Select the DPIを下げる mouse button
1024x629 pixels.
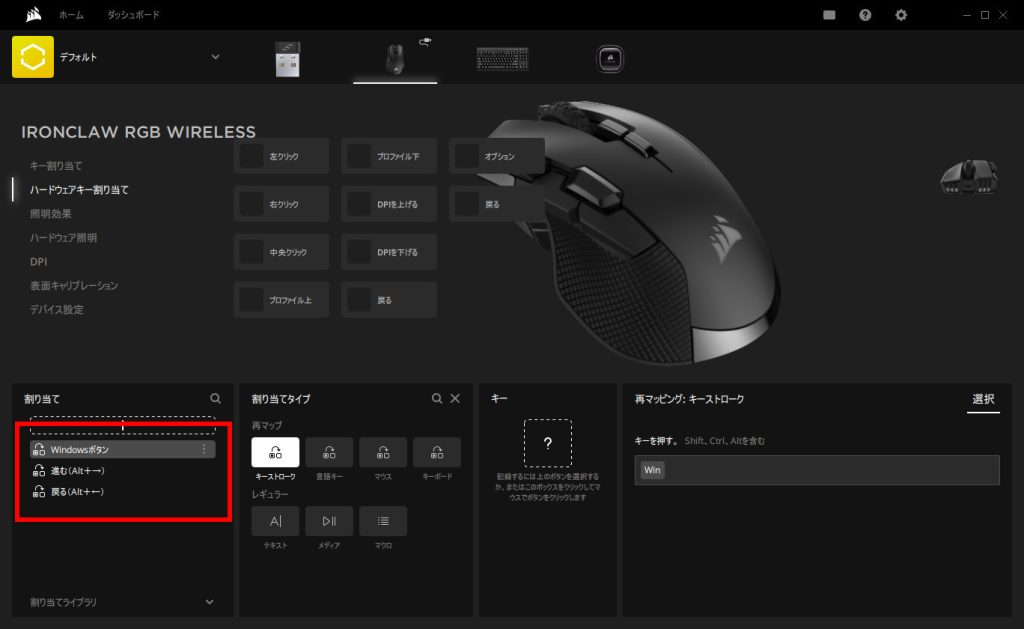(x=389, y=252)
